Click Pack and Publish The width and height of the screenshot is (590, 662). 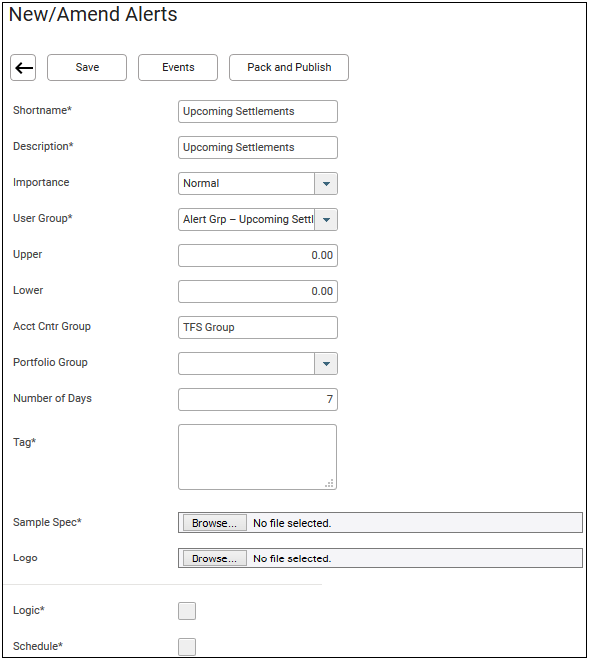[x=289, y=68]
